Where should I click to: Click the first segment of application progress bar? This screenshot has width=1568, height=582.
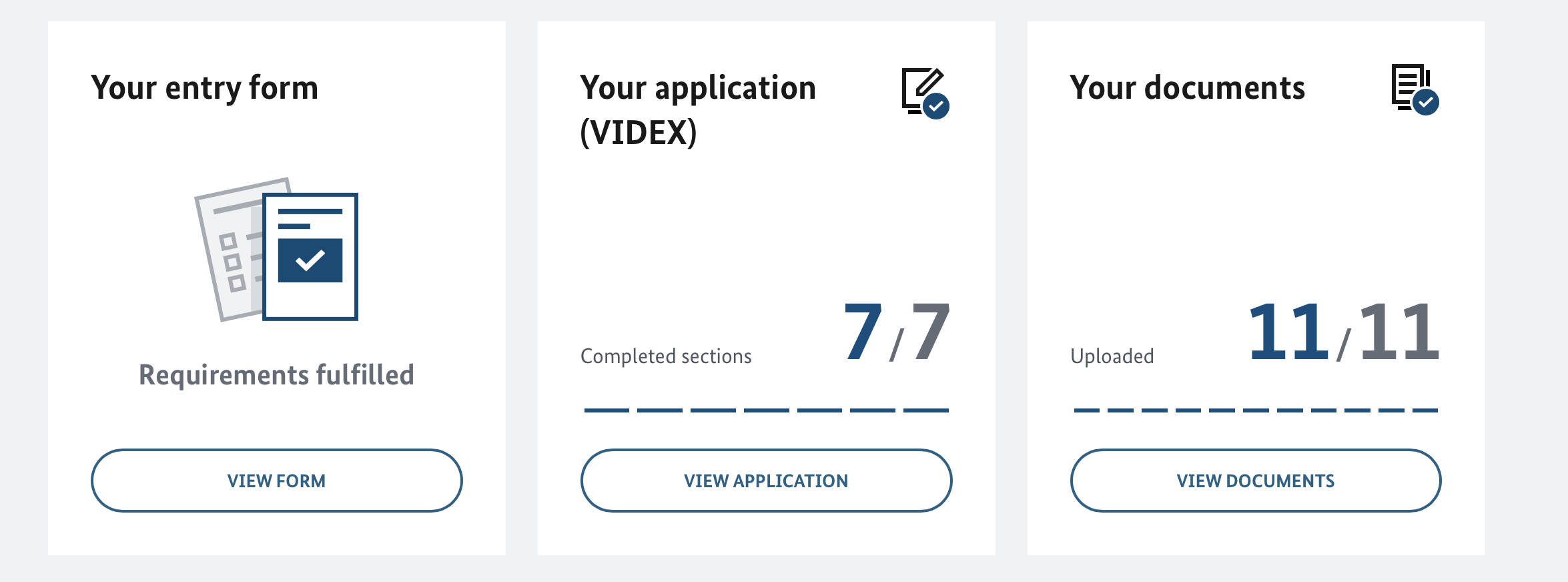point(607,410)
